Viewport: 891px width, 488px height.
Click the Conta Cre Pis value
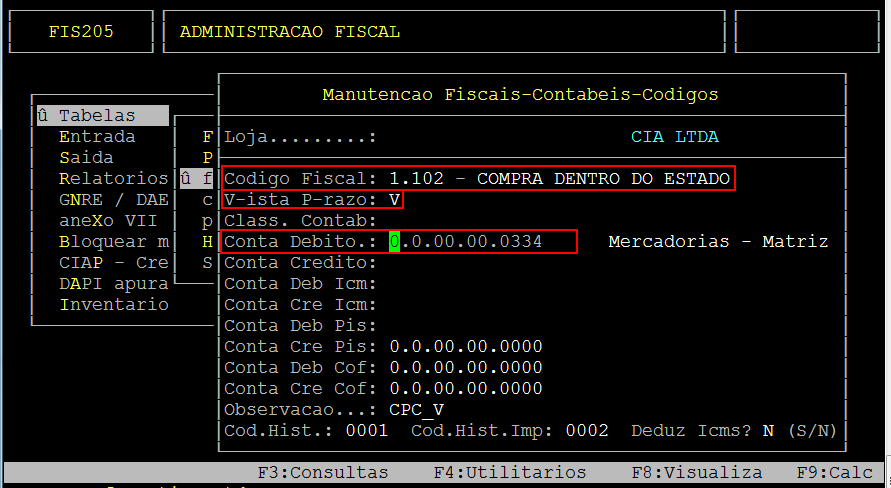(x=466, y=347)
